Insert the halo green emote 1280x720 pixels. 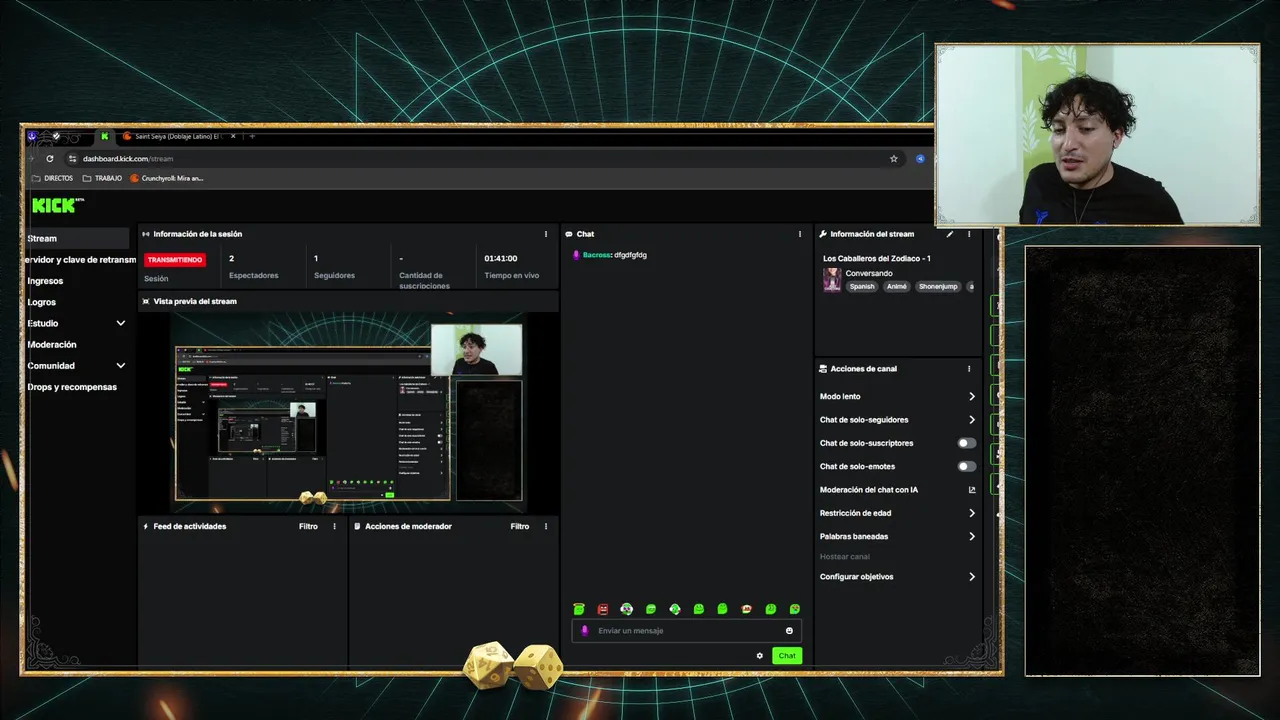click(x=579, y=609)
